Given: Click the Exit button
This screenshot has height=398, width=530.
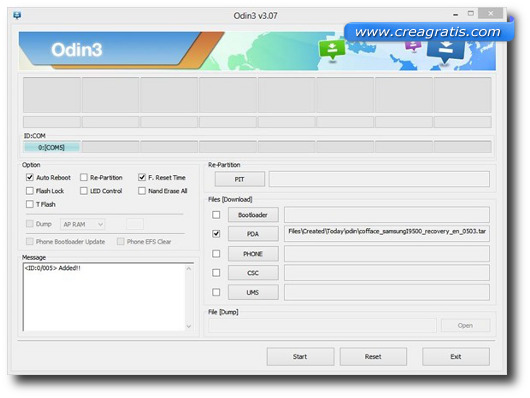Looking at the screenshot, I should (x=456, y=356).
